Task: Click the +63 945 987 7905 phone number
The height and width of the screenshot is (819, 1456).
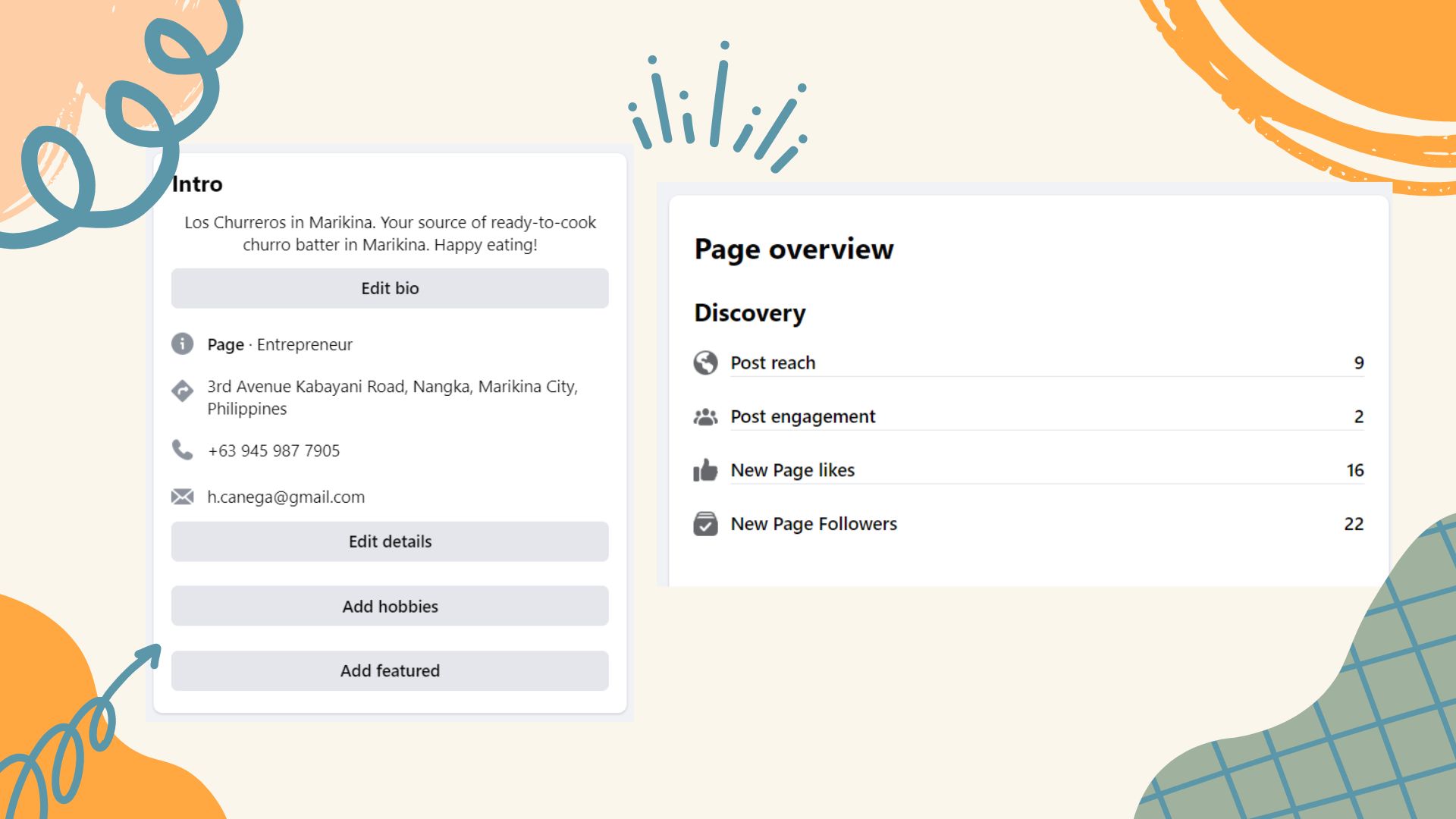Action: [274, 450]
